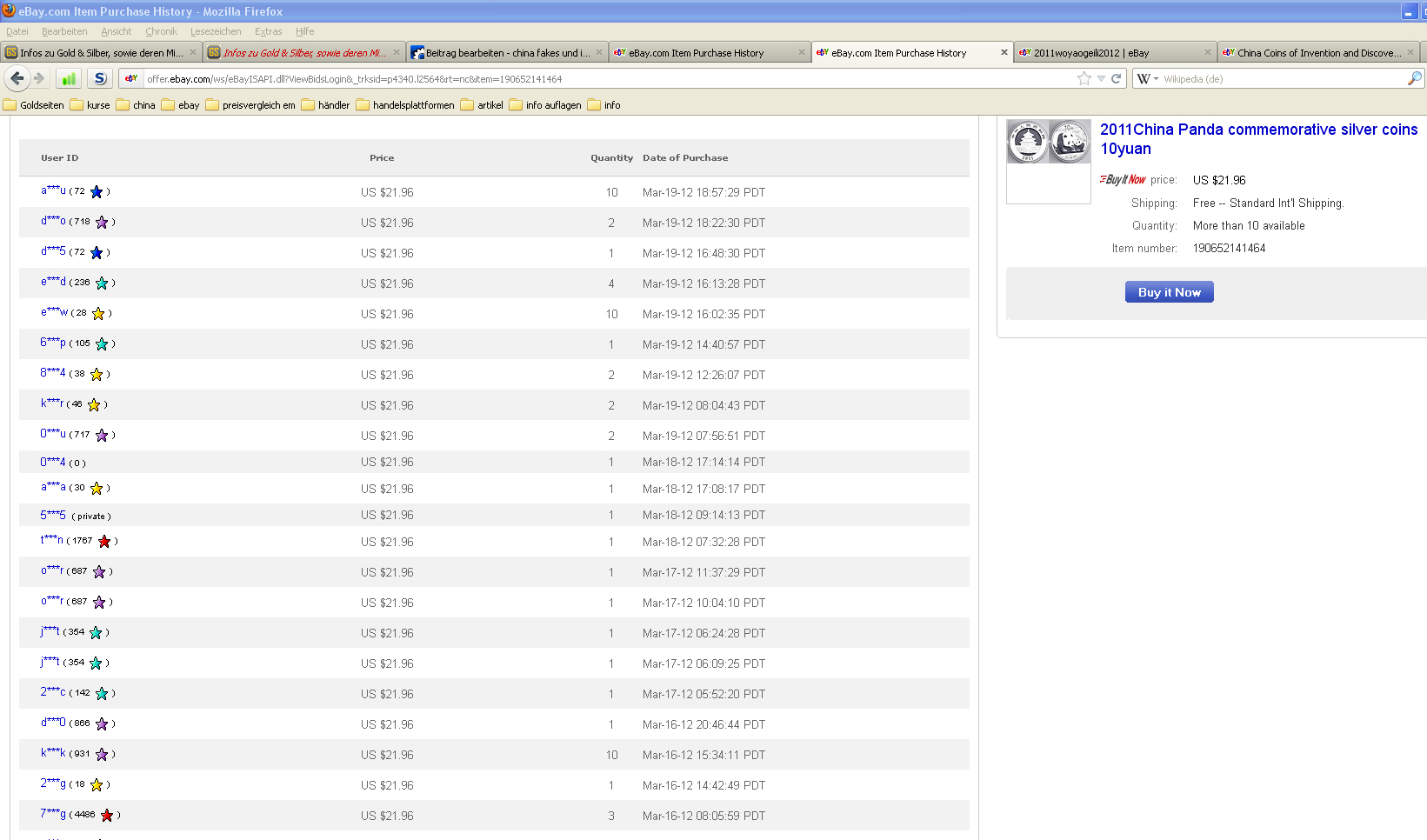
Task: Open the kurse bookmarks folder
Action: (x=90, y=105)
